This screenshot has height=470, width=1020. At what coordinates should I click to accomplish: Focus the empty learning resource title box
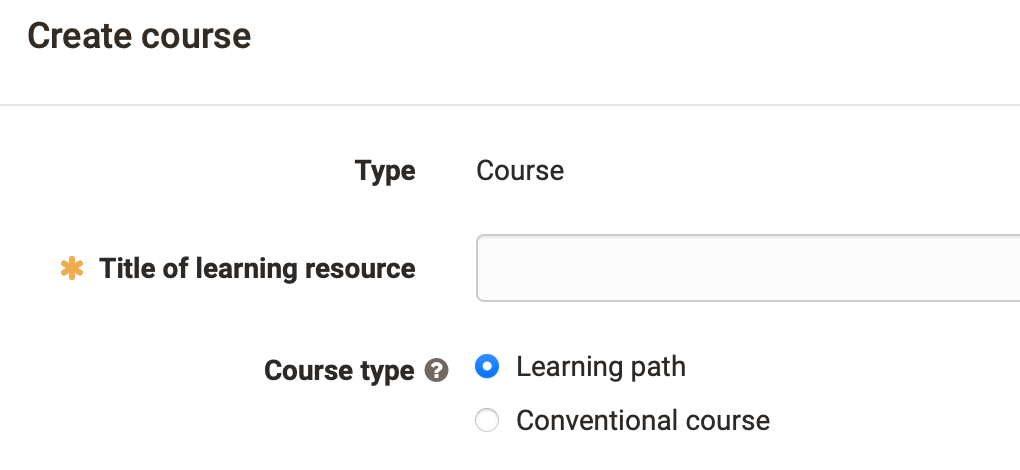coord(748,268)
